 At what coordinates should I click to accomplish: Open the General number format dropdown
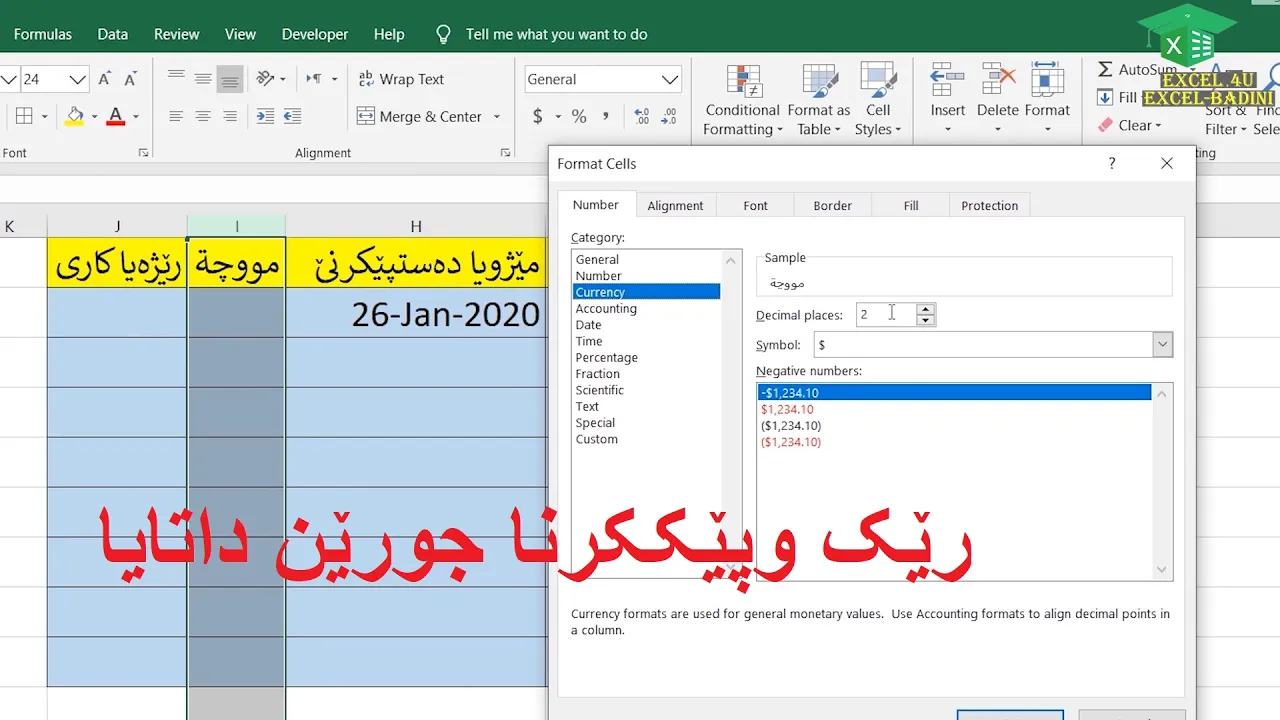(x=670, y=79)
